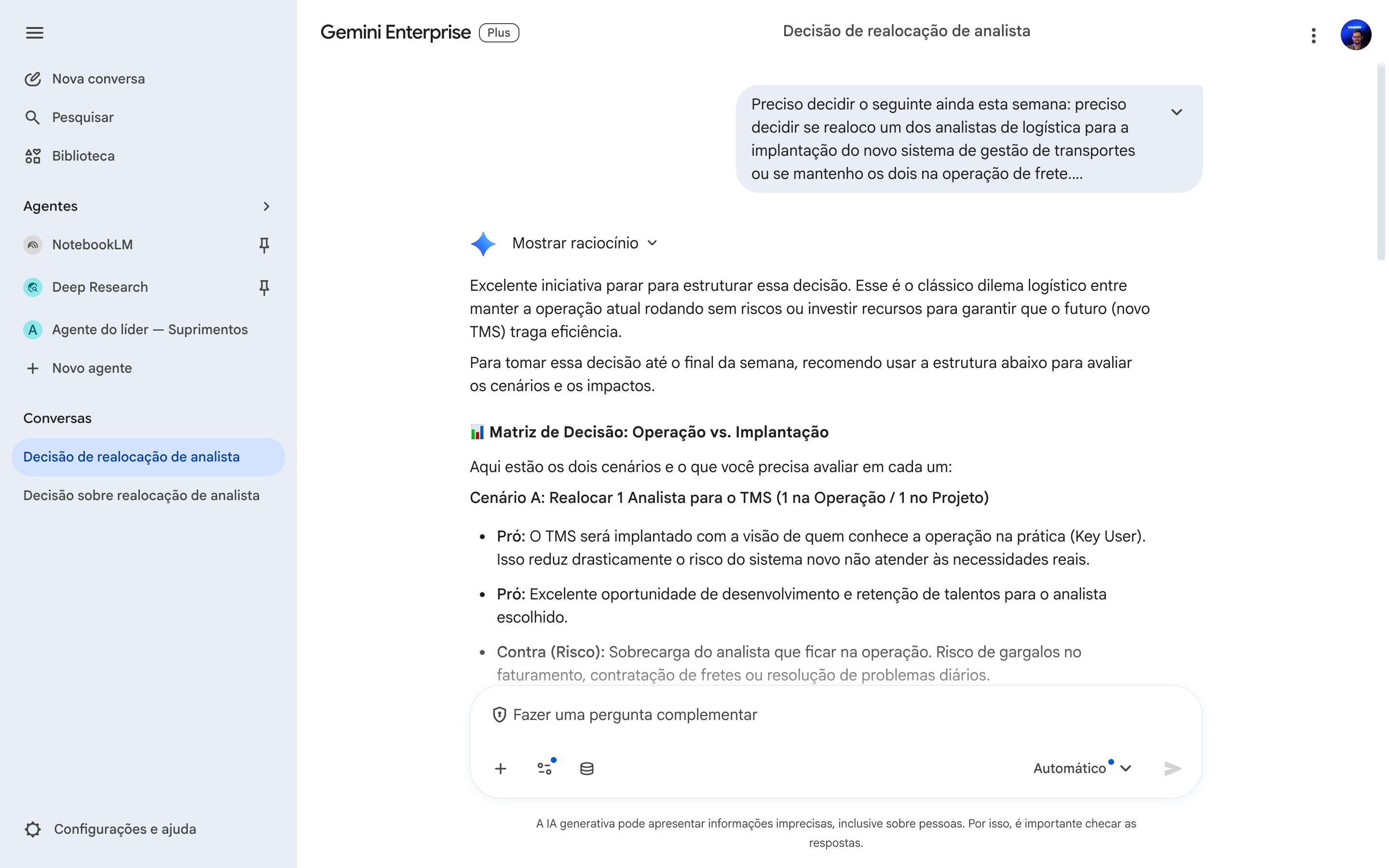Open the data sources database icon
The height and width of the screenshot is (868, 1389).
click(586, 769)
